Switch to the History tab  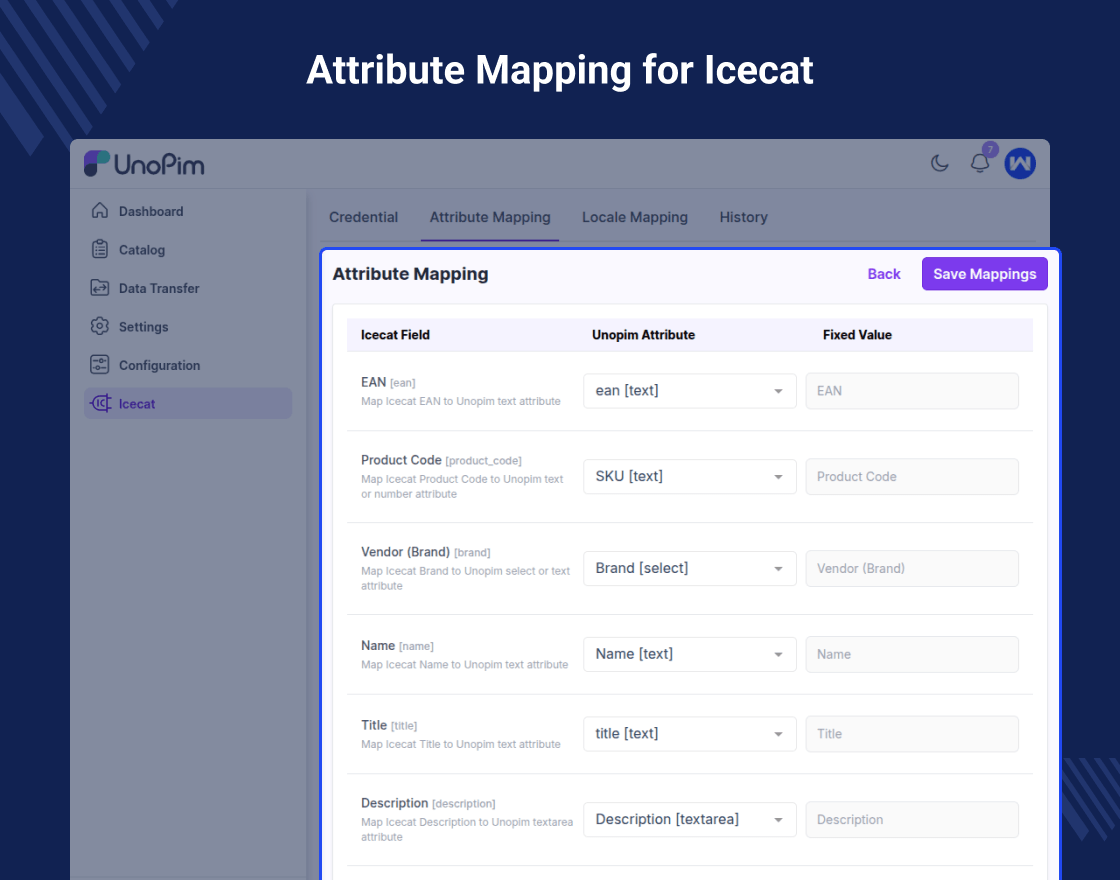coord(743,217)
